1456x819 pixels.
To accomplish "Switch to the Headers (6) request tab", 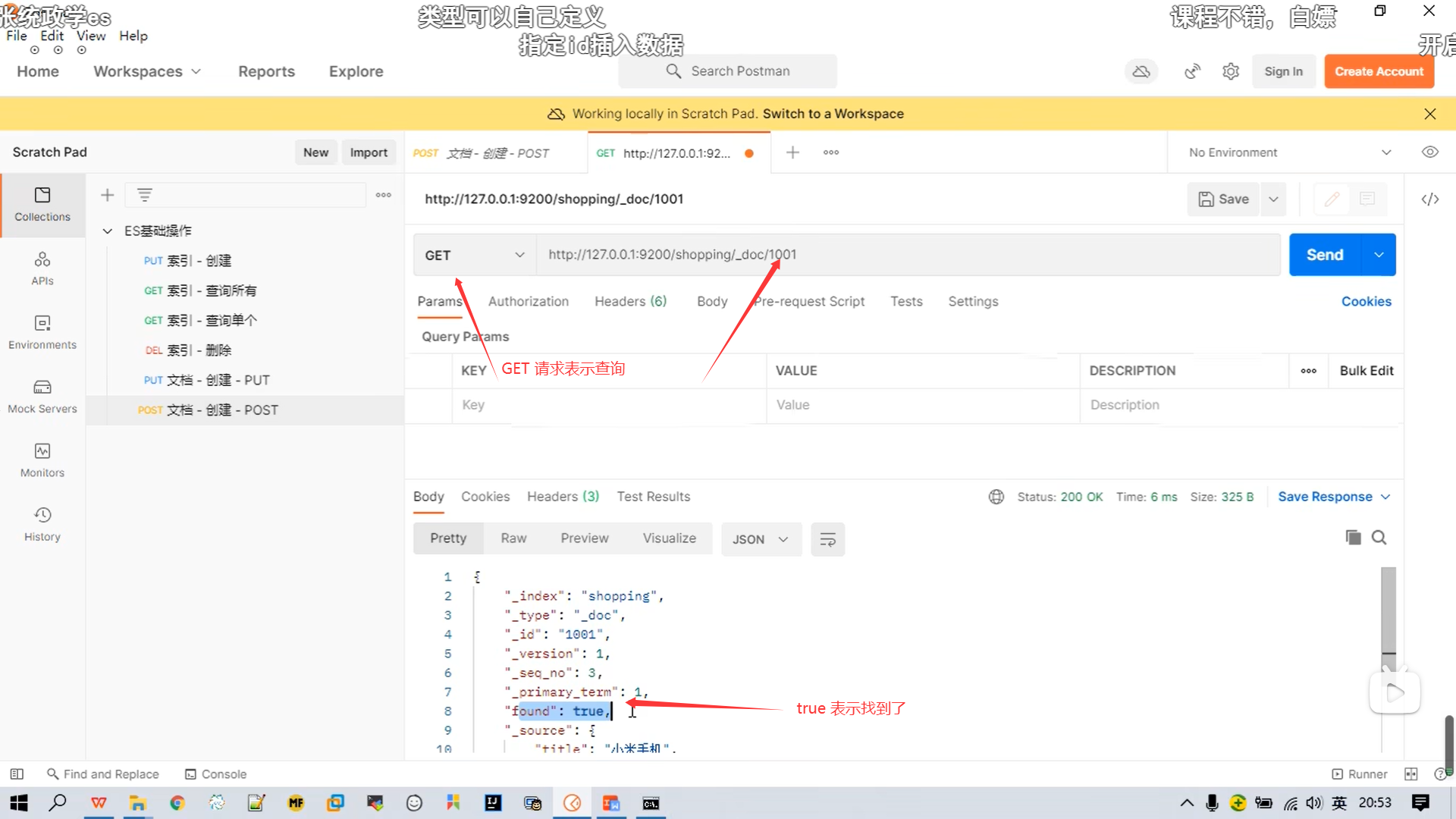I will click(x=630, y=302).
